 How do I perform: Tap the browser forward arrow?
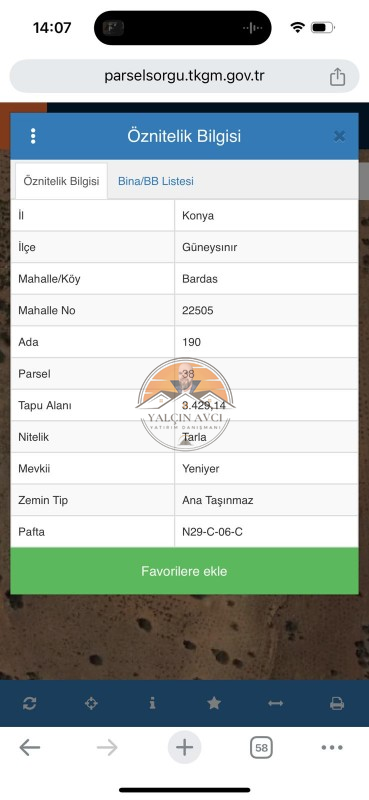click(107, 748)
